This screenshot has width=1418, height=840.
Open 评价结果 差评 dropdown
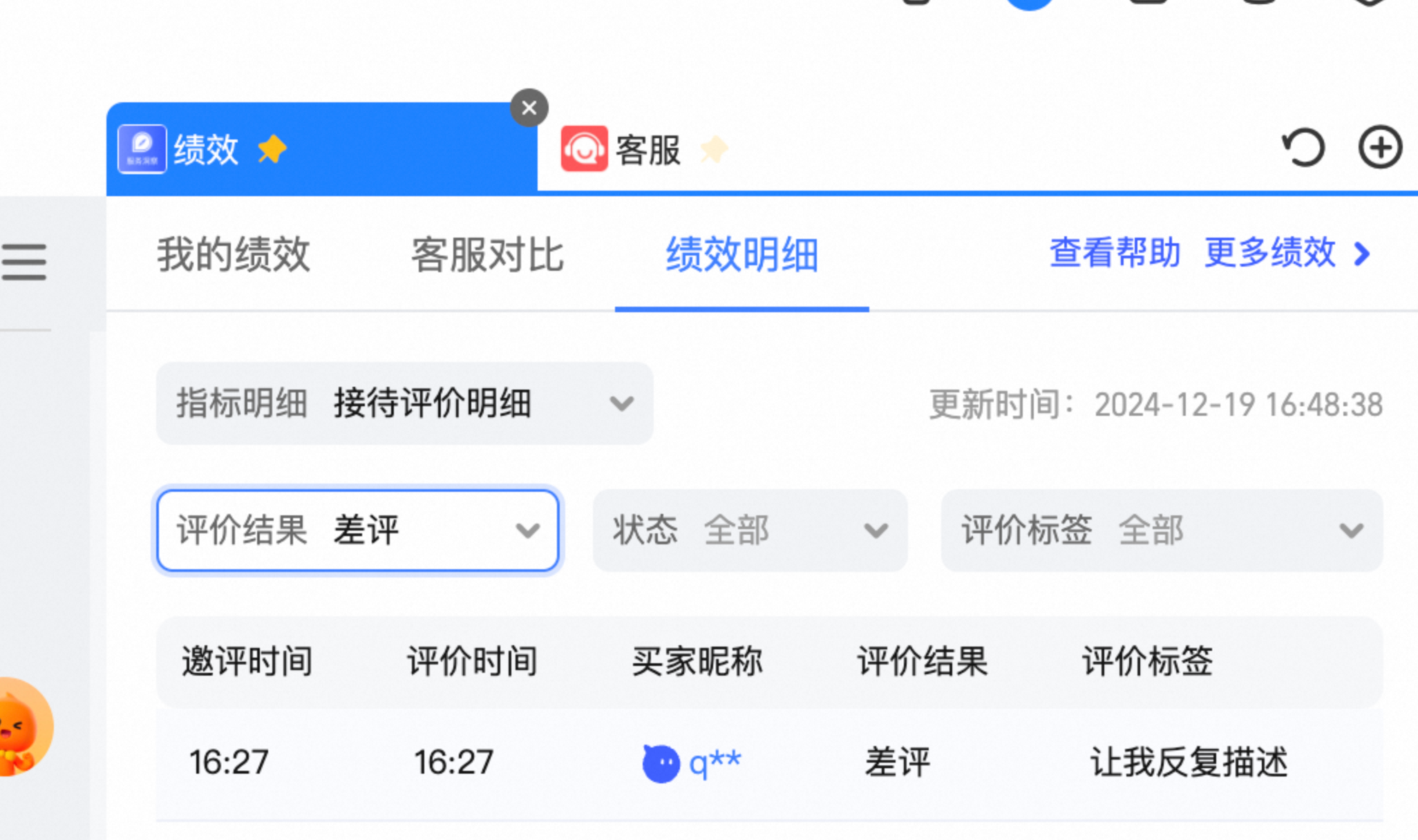[358, 531]
